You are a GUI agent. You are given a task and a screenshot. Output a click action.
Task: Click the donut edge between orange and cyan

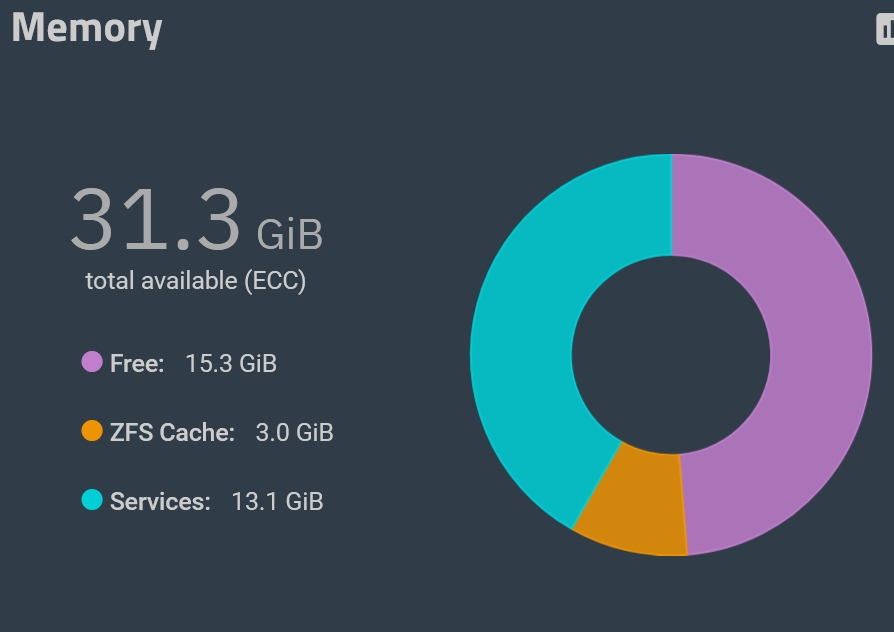[596, 484]
